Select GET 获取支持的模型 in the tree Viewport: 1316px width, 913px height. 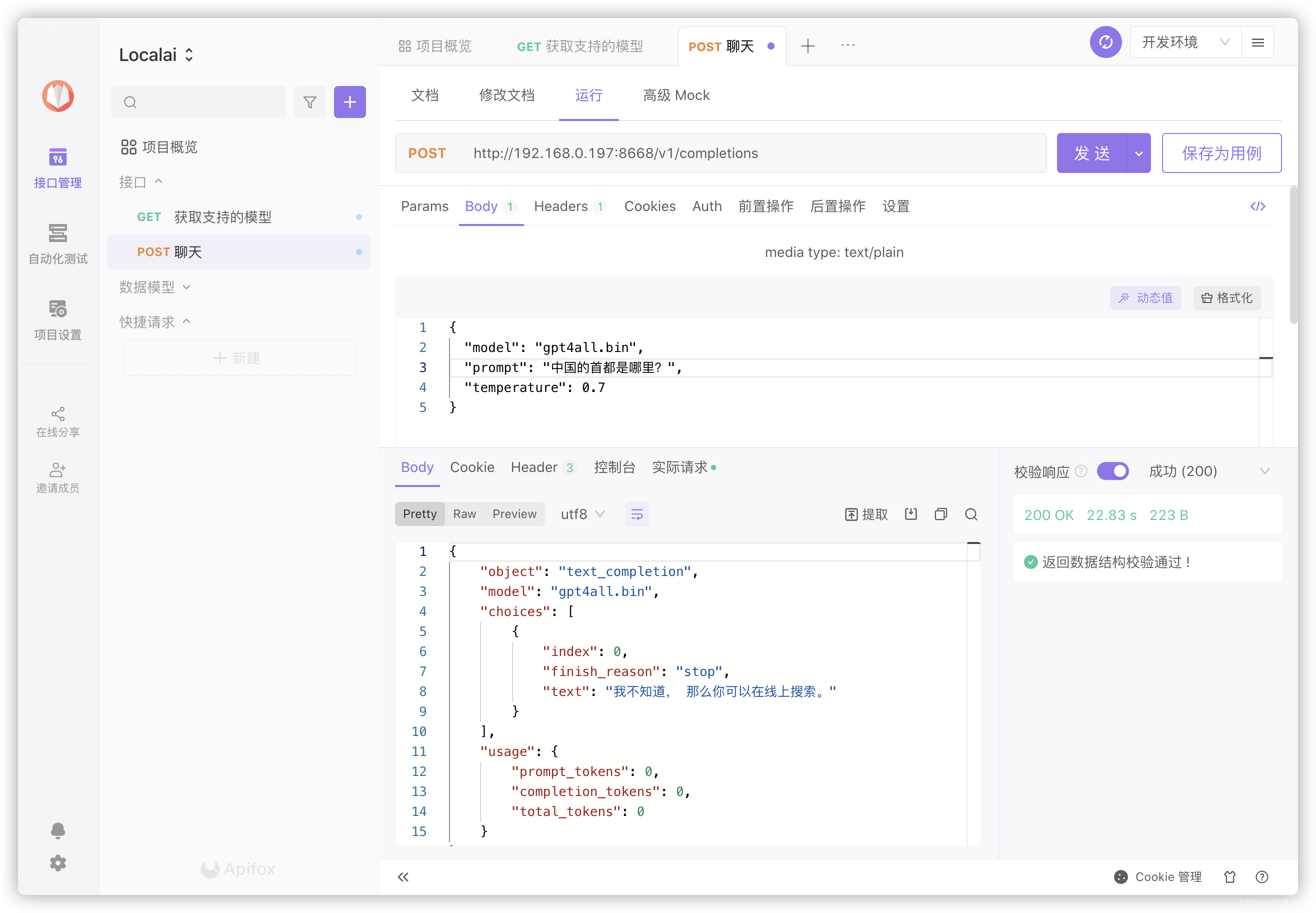[x=238, y=217]
